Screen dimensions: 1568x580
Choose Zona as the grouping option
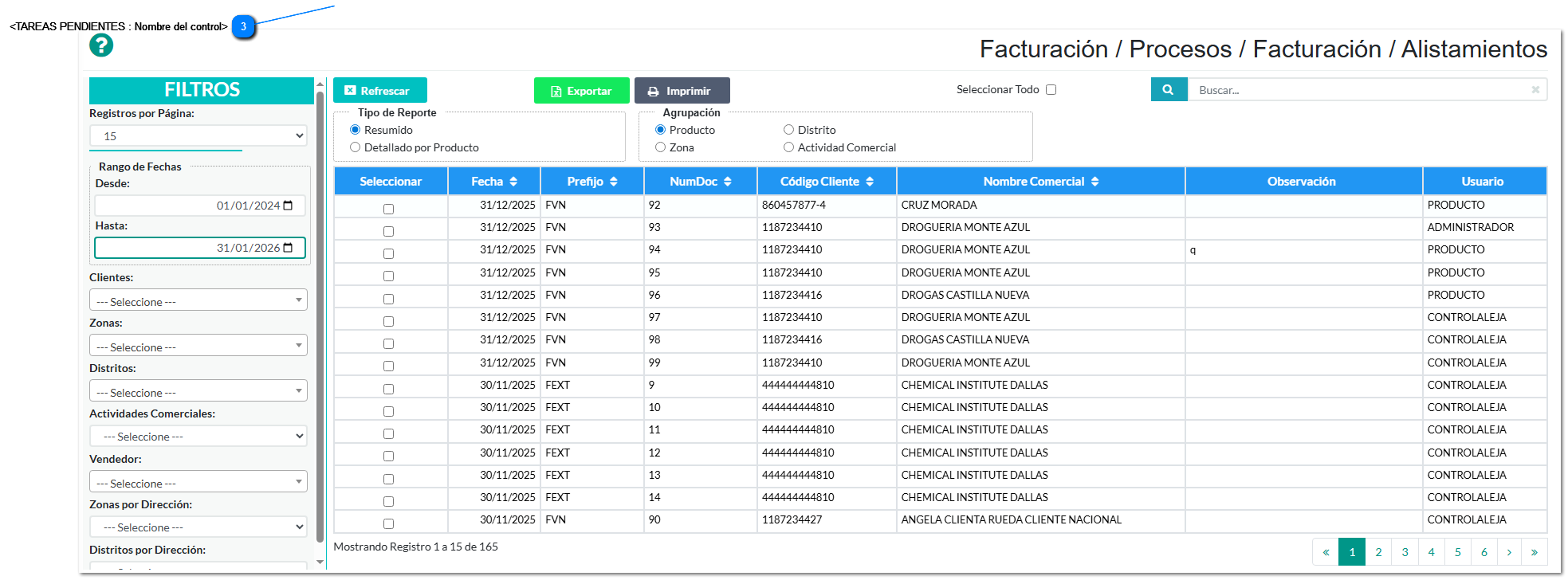(660, 147)
